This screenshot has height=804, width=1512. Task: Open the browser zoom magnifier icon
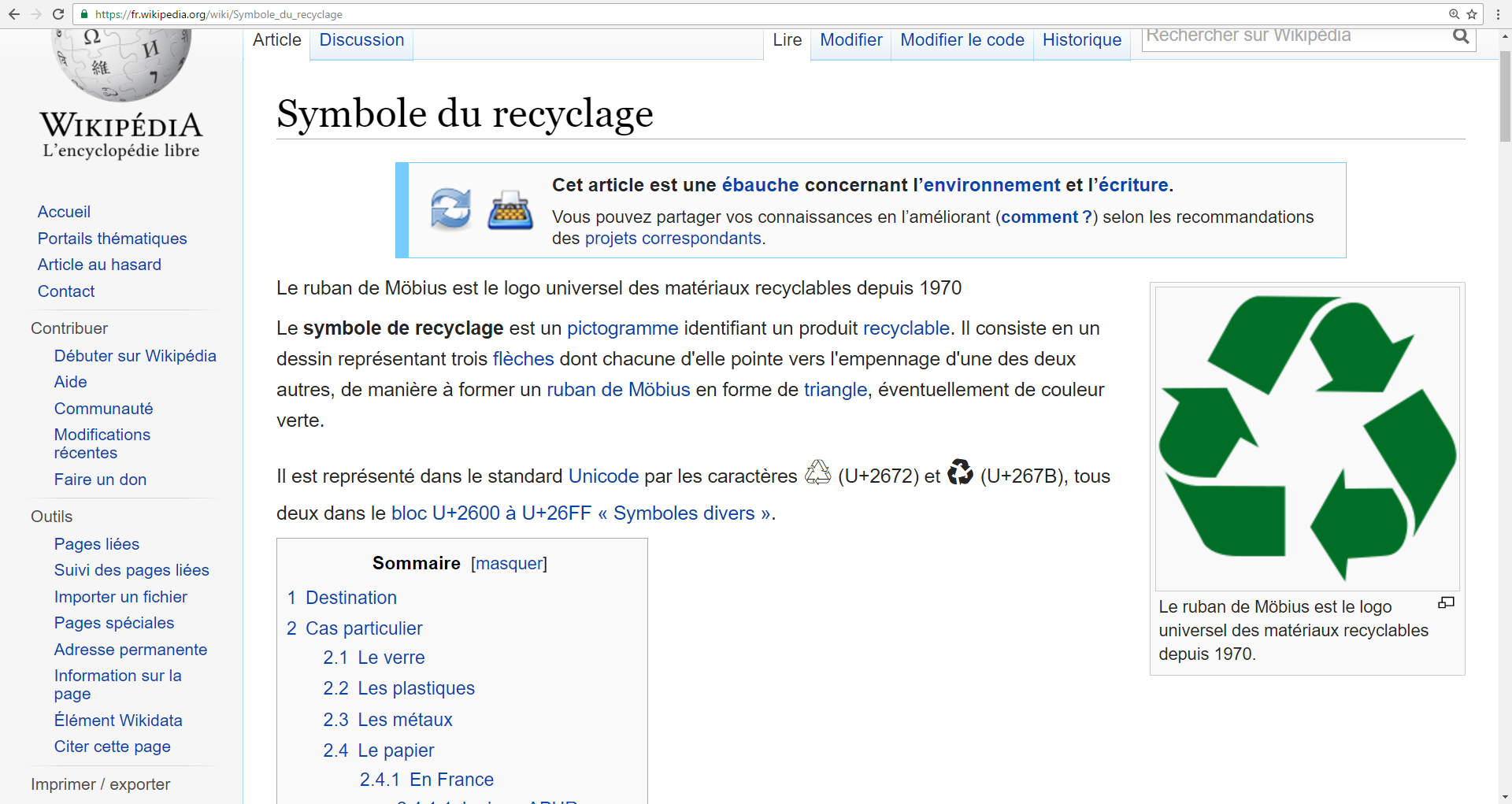click(1454, 14)
